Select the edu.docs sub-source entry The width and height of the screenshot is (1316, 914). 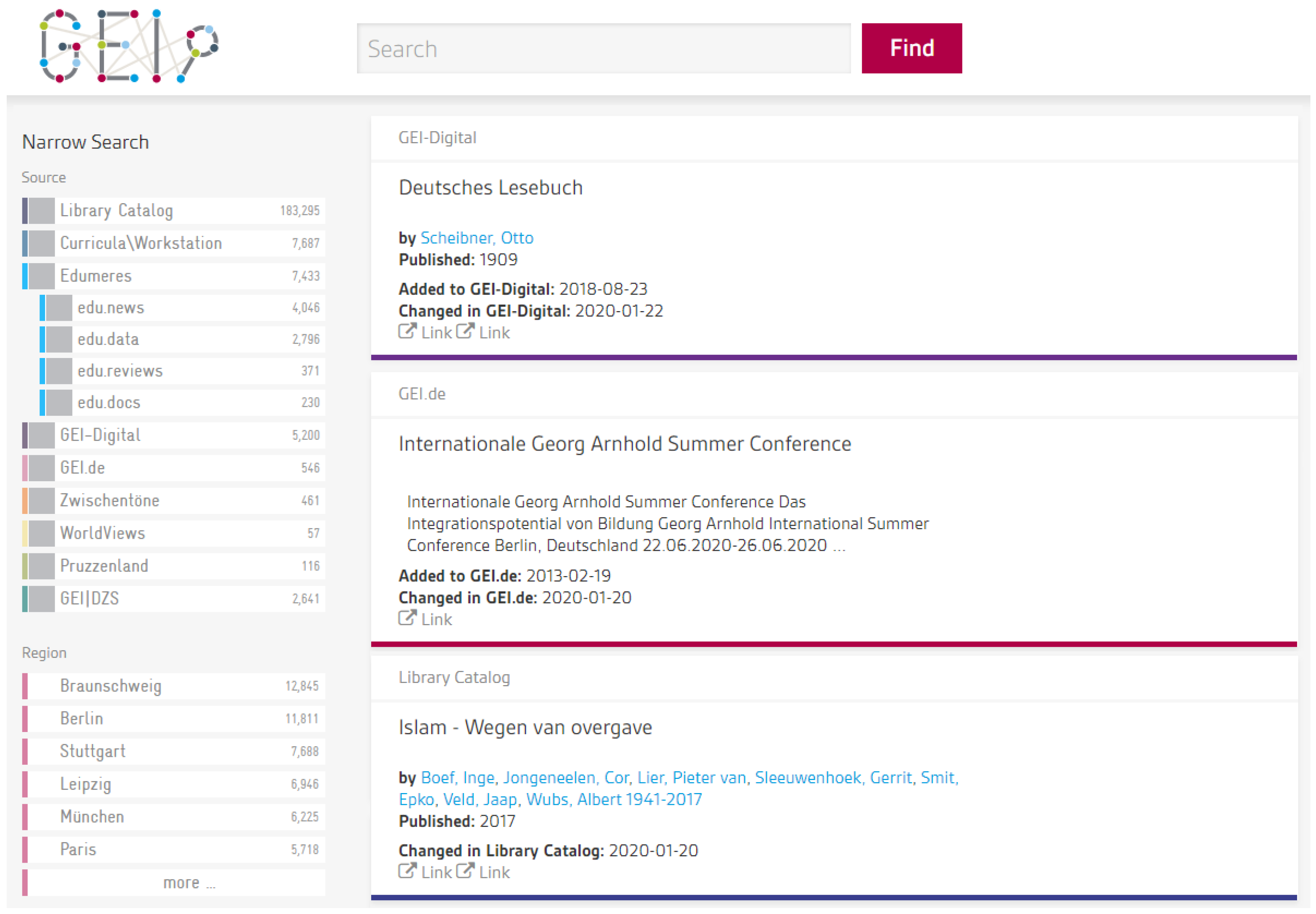tap(109, 403)
